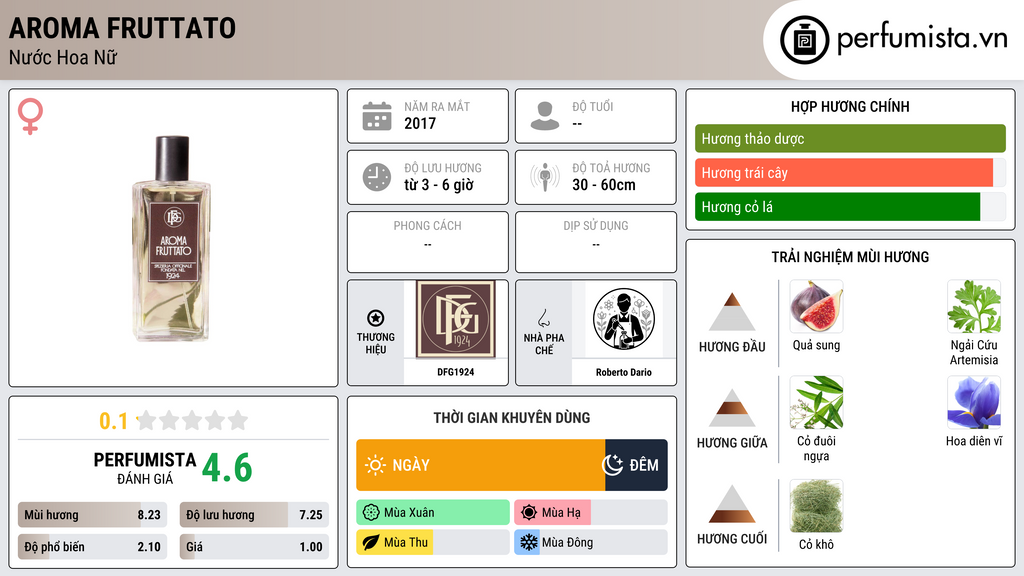Click the Mùa Đông season label

pyautogui.click(x=568, y=542)
